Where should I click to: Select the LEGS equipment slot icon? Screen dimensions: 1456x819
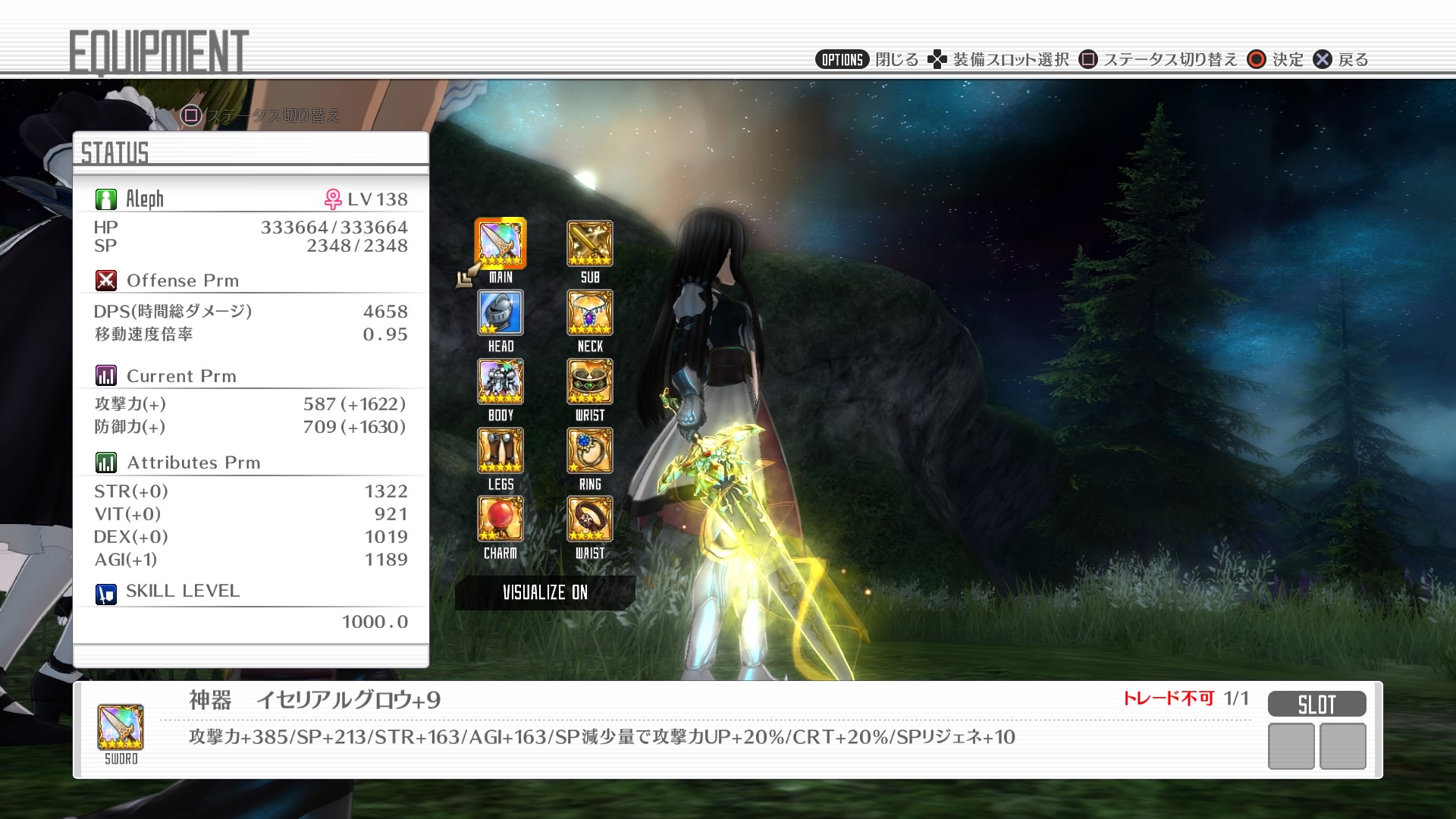[500, 450]
